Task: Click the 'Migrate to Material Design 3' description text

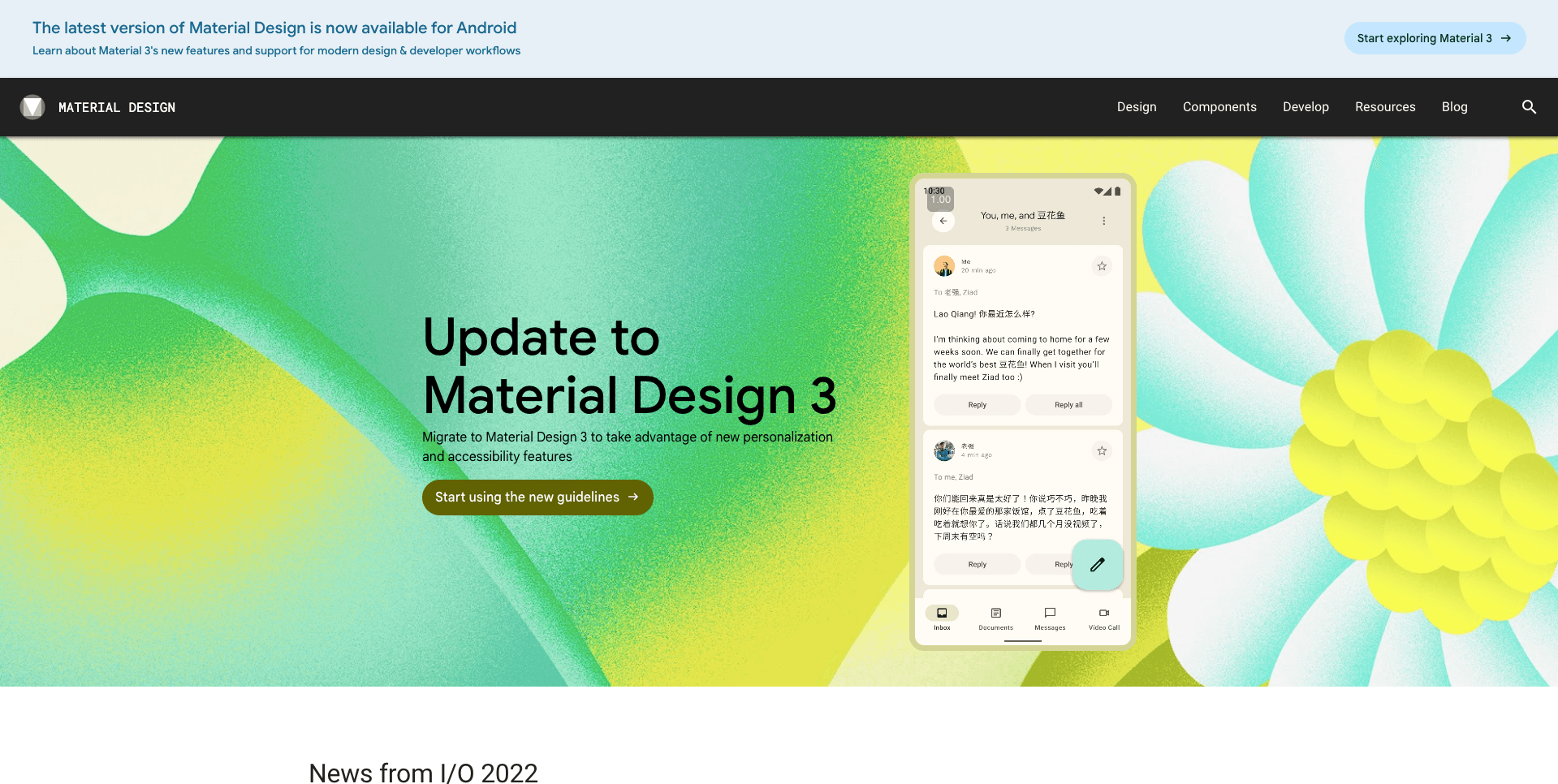Action: (x=628, y=446)
